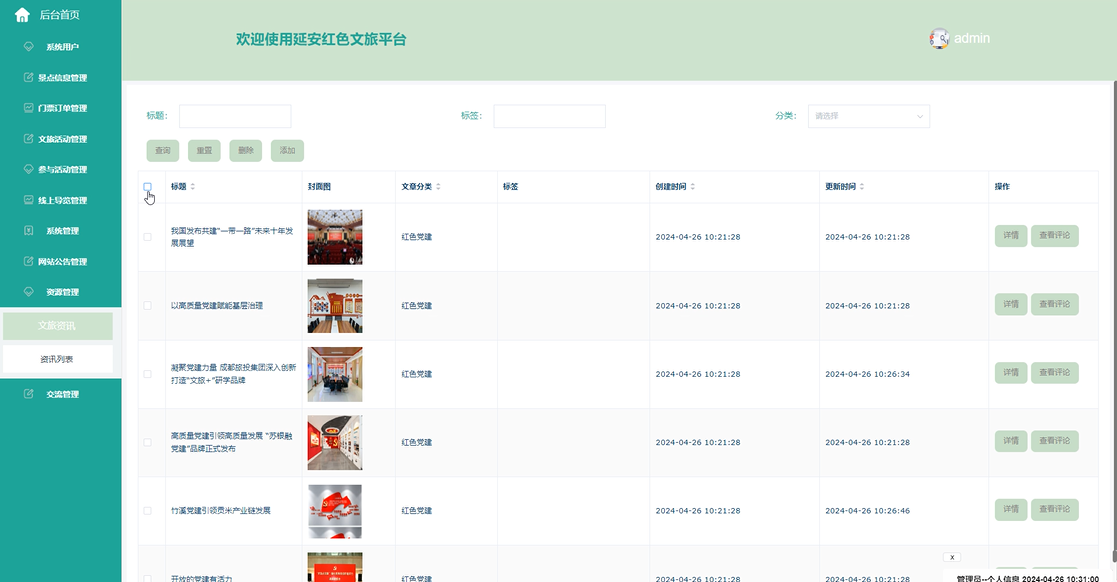Check the row 我国发布共建"一带一路"未来十年发展展望
Image resolution: width=1117 pixels, height=582 pixels.
(147, 237)
